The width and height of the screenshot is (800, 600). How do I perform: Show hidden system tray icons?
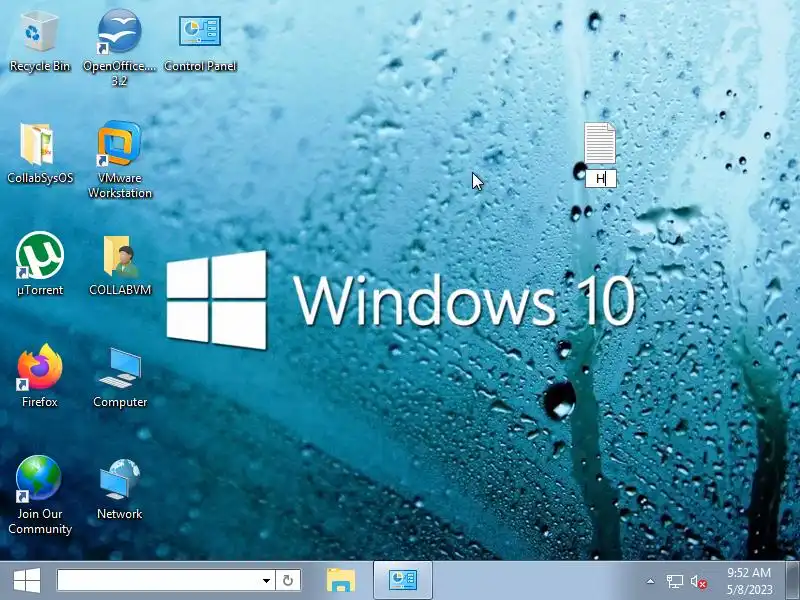pos(651,581)
